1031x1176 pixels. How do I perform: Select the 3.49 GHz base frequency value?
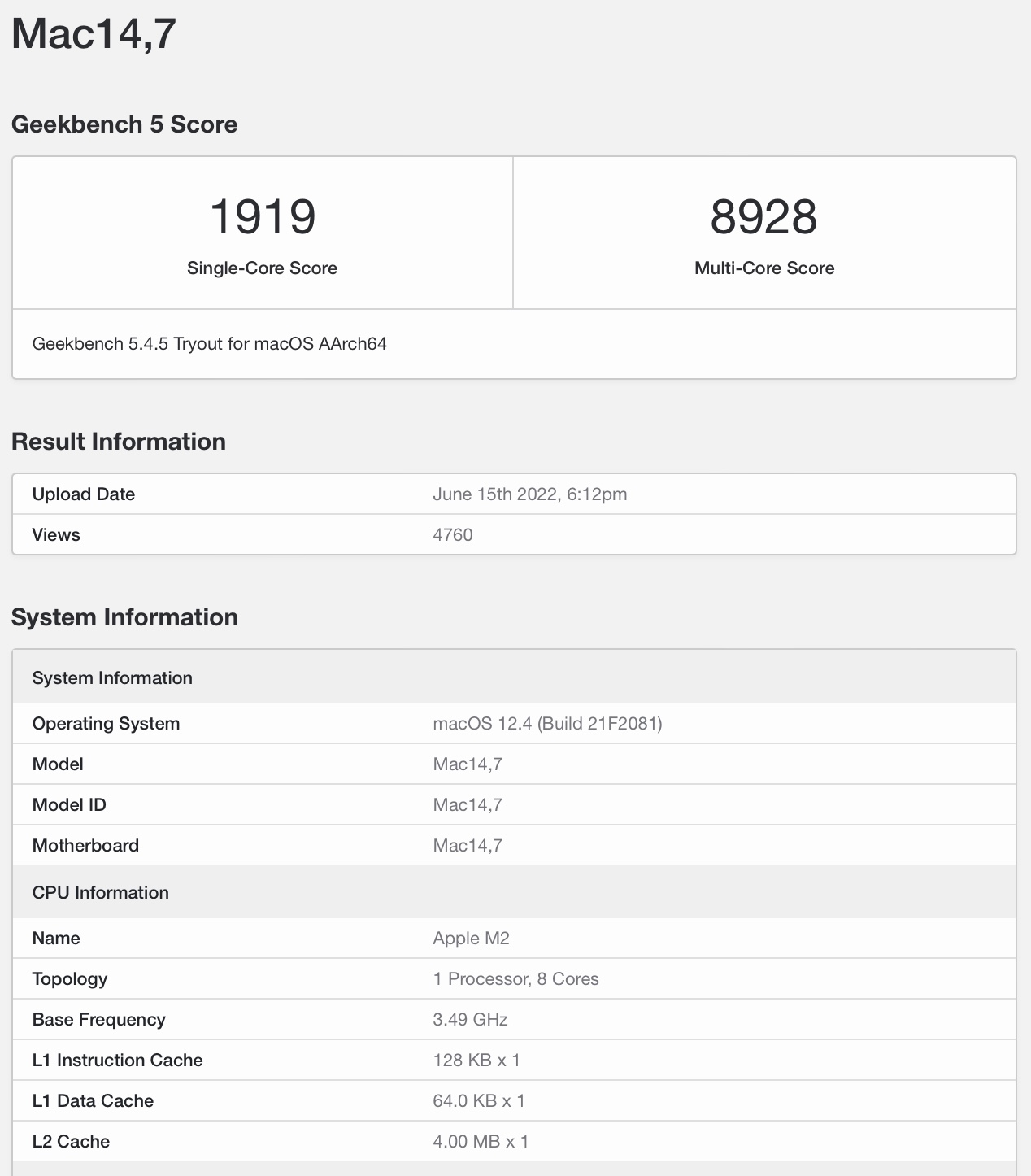click(470, 1020)
